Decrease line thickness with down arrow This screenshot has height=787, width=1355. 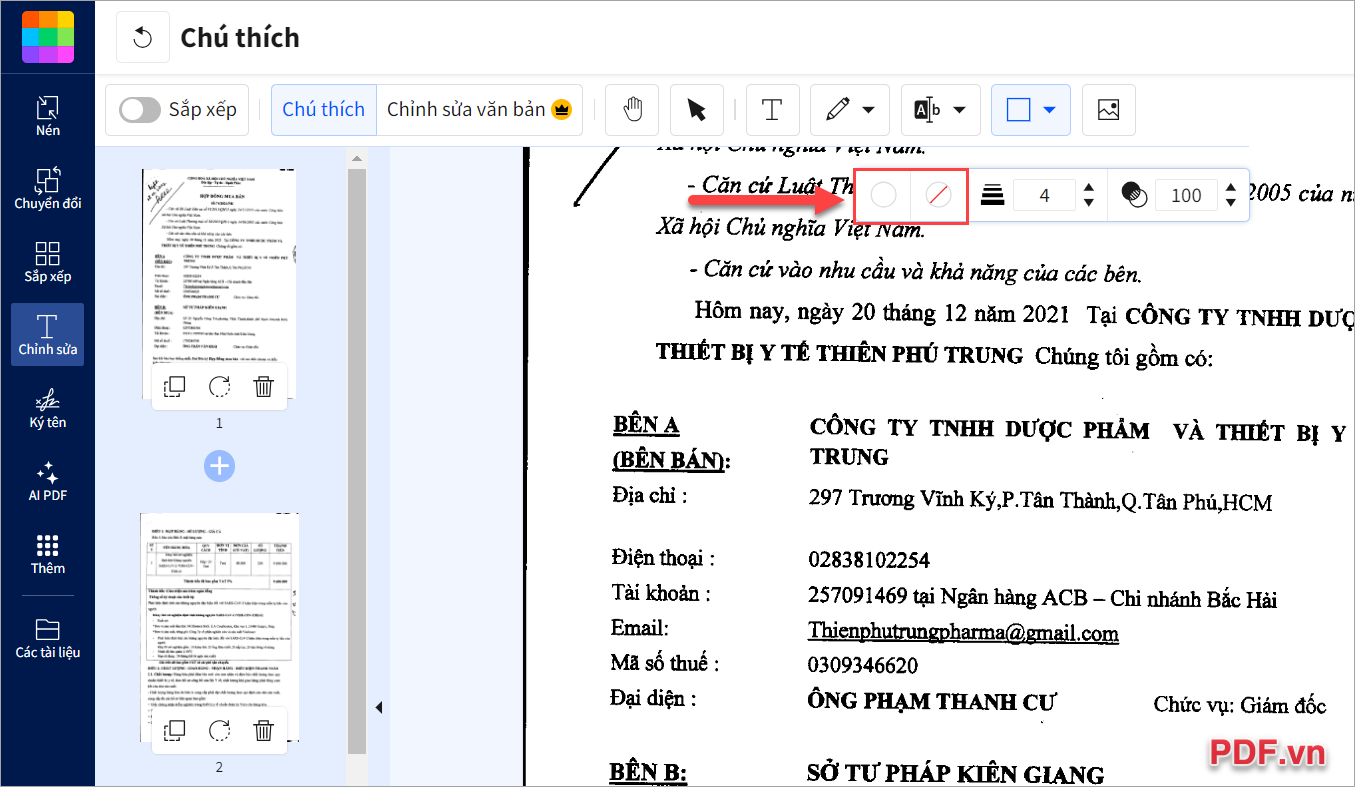pyautogui.click(x=1089, y=204)
